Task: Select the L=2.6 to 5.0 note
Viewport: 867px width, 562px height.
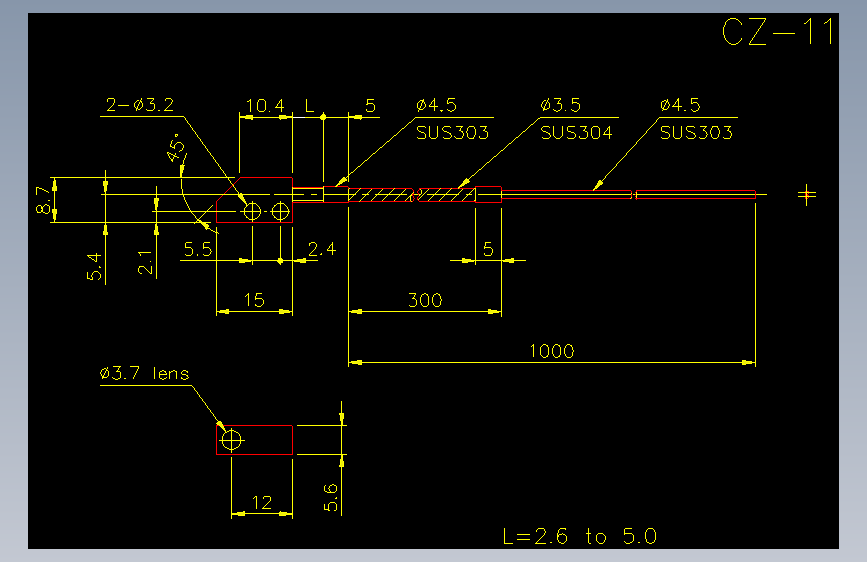Action: tap(579, 536)
